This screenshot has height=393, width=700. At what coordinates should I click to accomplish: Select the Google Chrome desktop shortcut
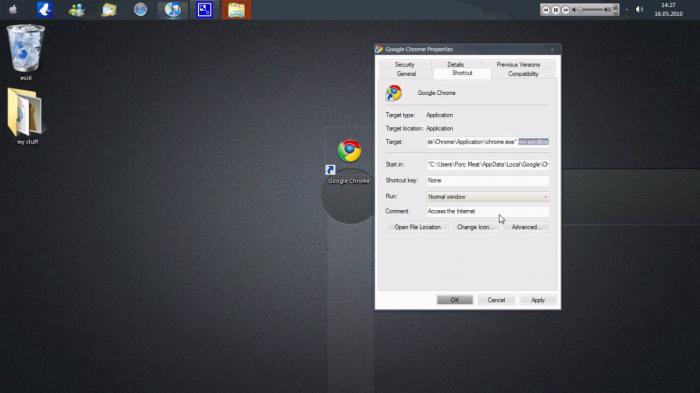349,162
